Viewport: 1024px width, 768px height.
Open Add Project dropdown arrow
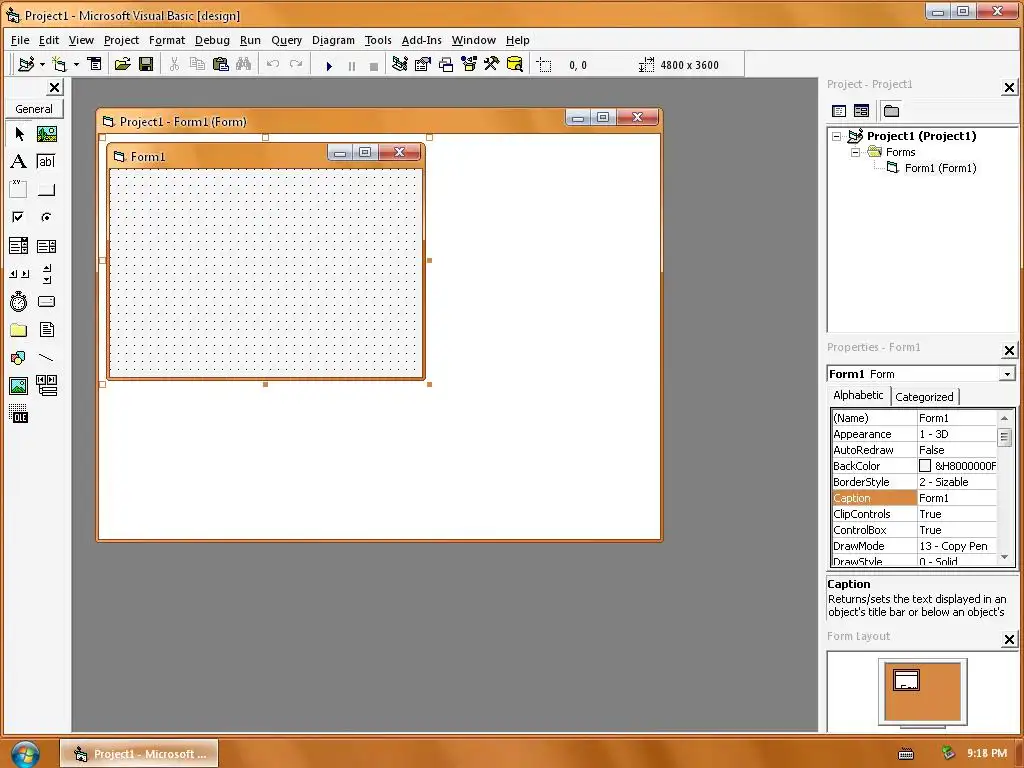pos(42,64)
